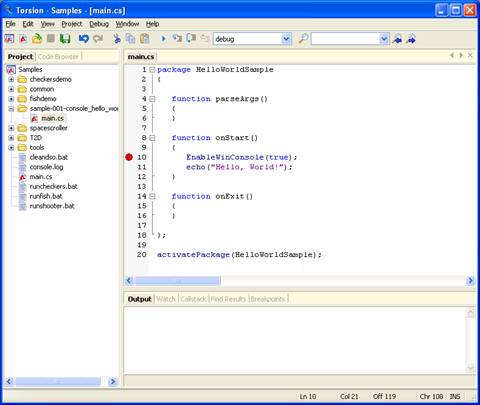Expand the checkersdemo folder
480x405 pixels.
11,79
